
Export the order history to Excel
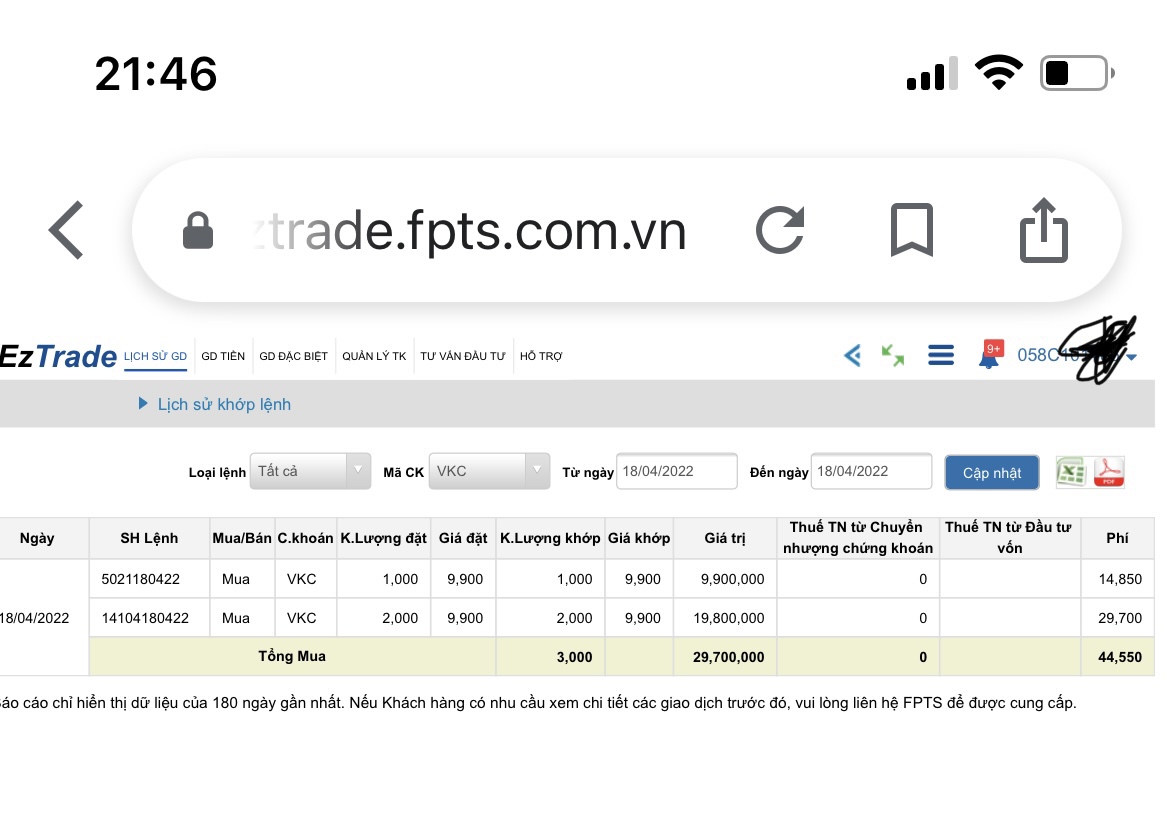pyautogui.click(x=1072, y=472)
